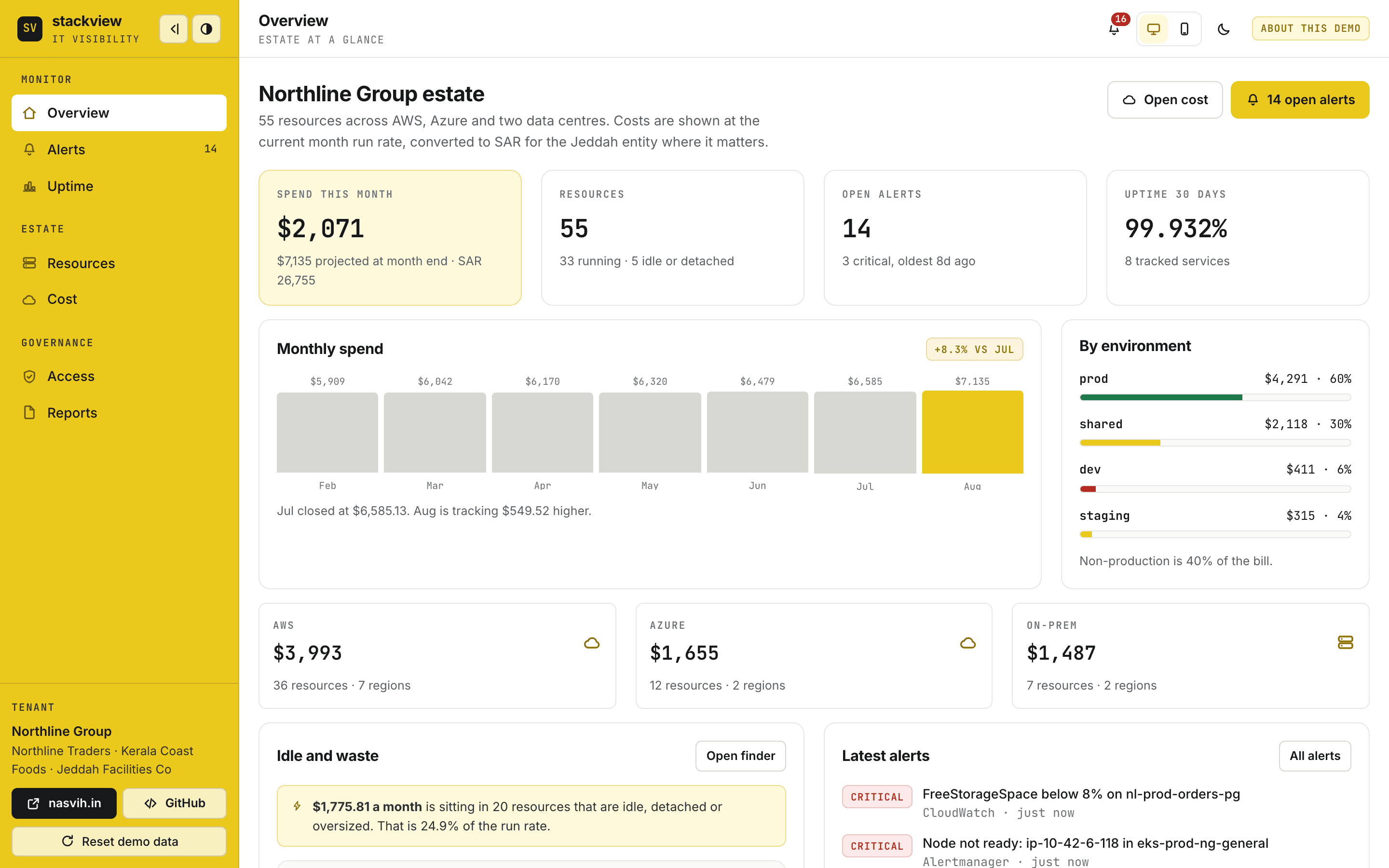Viewport: 1389px width, 868px height.
Task: Click the All alerts button
Action: pyautogui.click(x=1315, y=756)
